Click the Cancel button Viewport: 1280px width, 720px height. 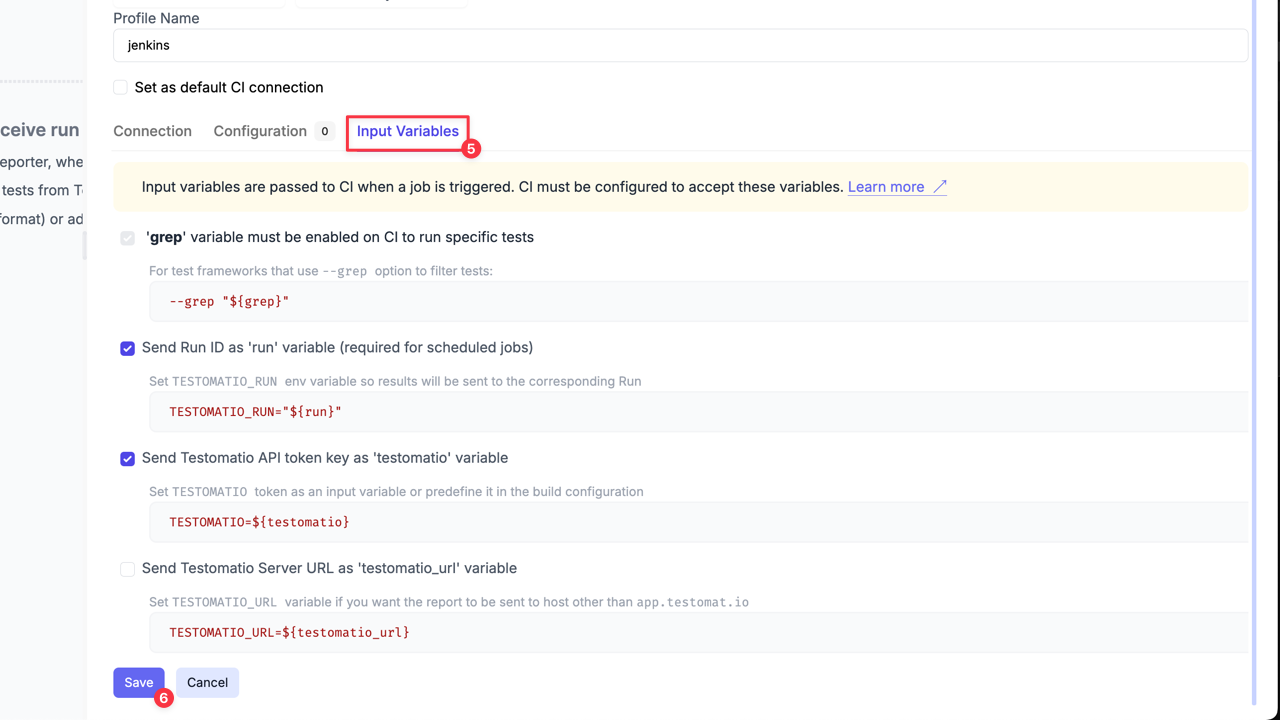[207, 683]
